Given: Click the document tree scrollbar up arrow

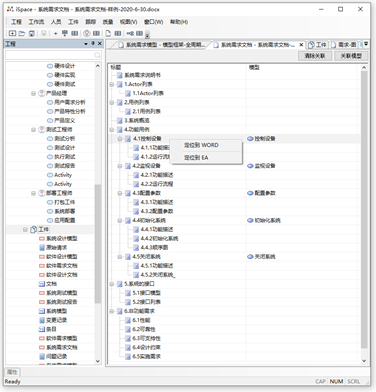Looking at the screenshot, I should [x=364, y=68].
